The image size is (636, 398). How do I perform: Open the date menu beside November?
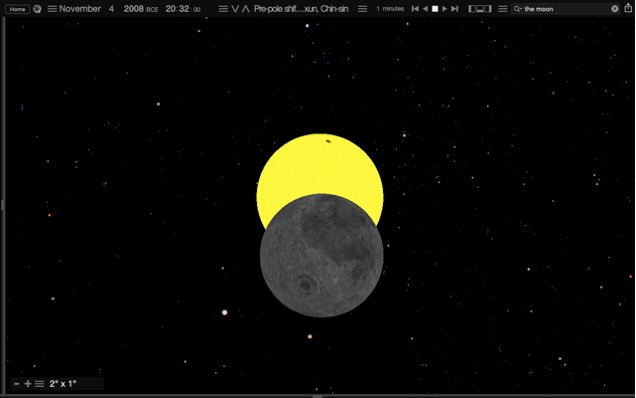[x=52, y=9]
